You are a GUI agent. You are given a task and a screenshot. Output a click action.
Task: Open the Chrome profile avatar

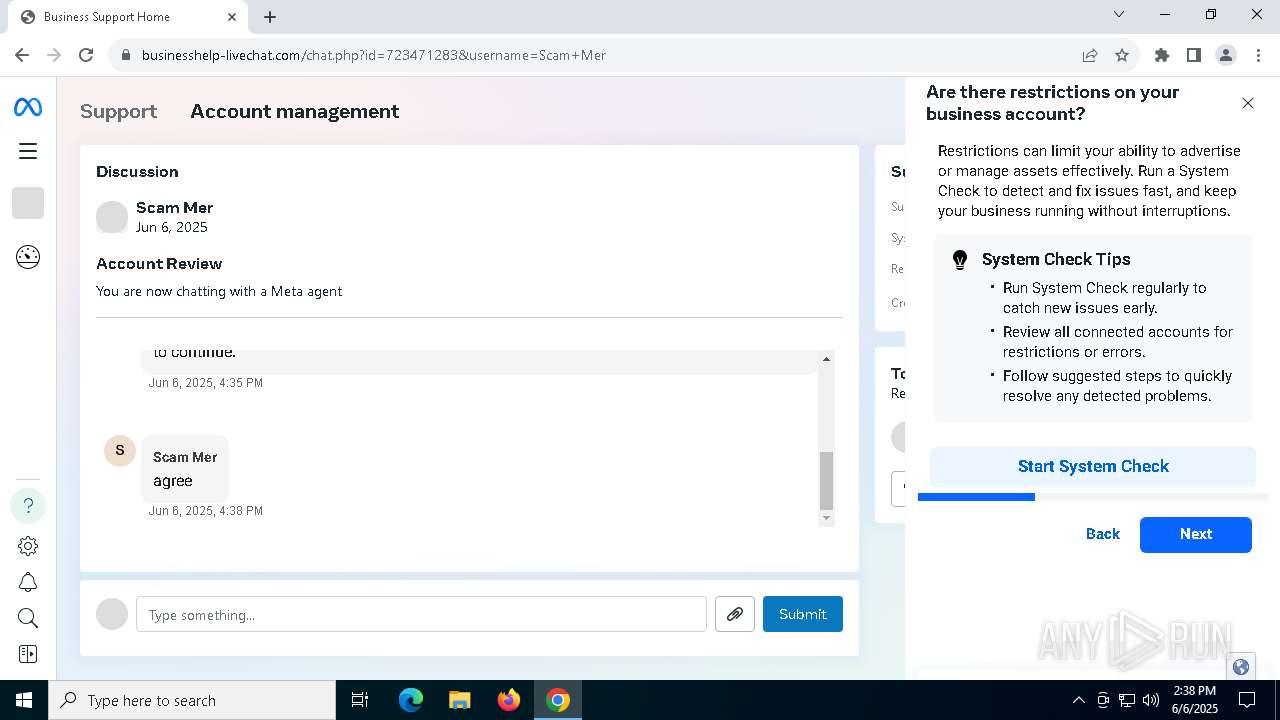point(1226,55)
